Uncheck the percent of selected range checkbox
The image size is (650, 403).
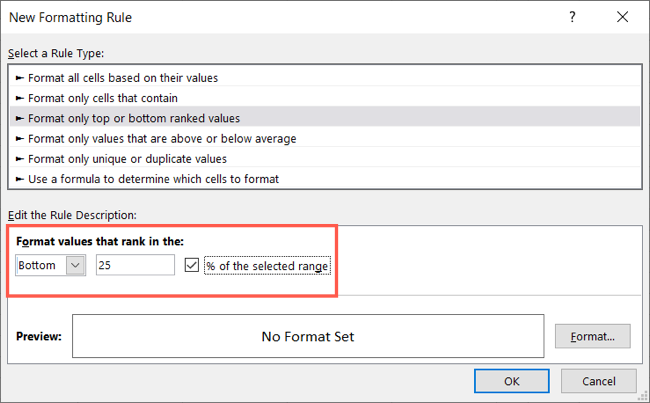point(193,265)
